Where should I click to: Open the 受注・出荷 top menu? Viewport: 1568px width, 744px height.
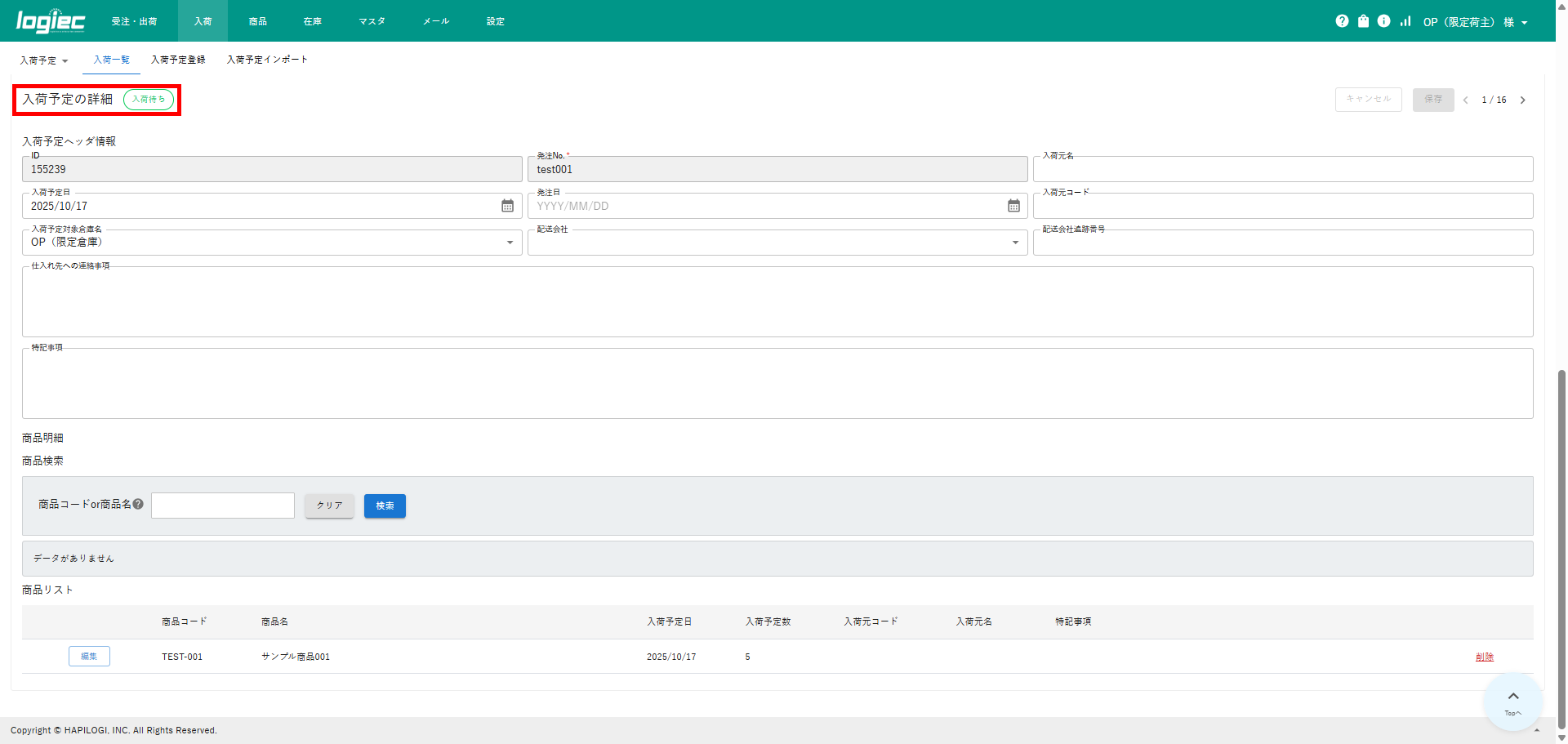[134, 21]
